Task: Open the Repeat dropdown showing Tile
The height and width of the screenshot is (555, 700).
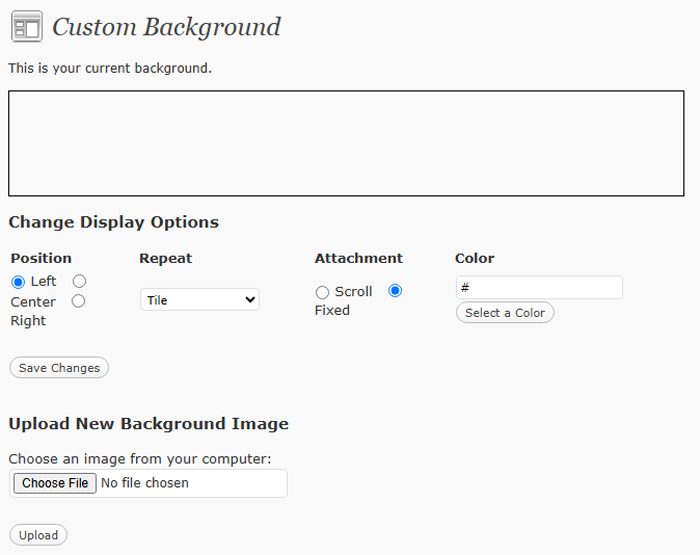Action: (199, 299)
